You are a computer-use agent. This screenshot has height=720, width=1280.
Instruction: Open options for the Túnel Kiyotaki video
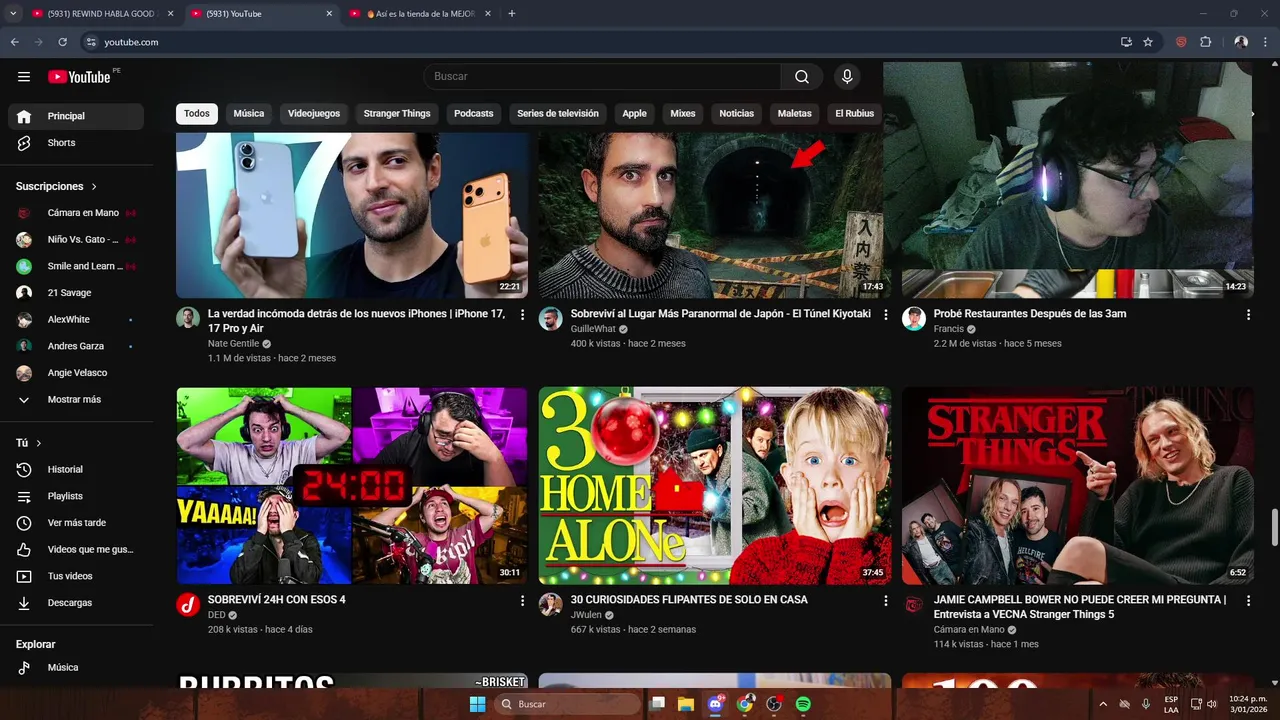pos(885,315)
